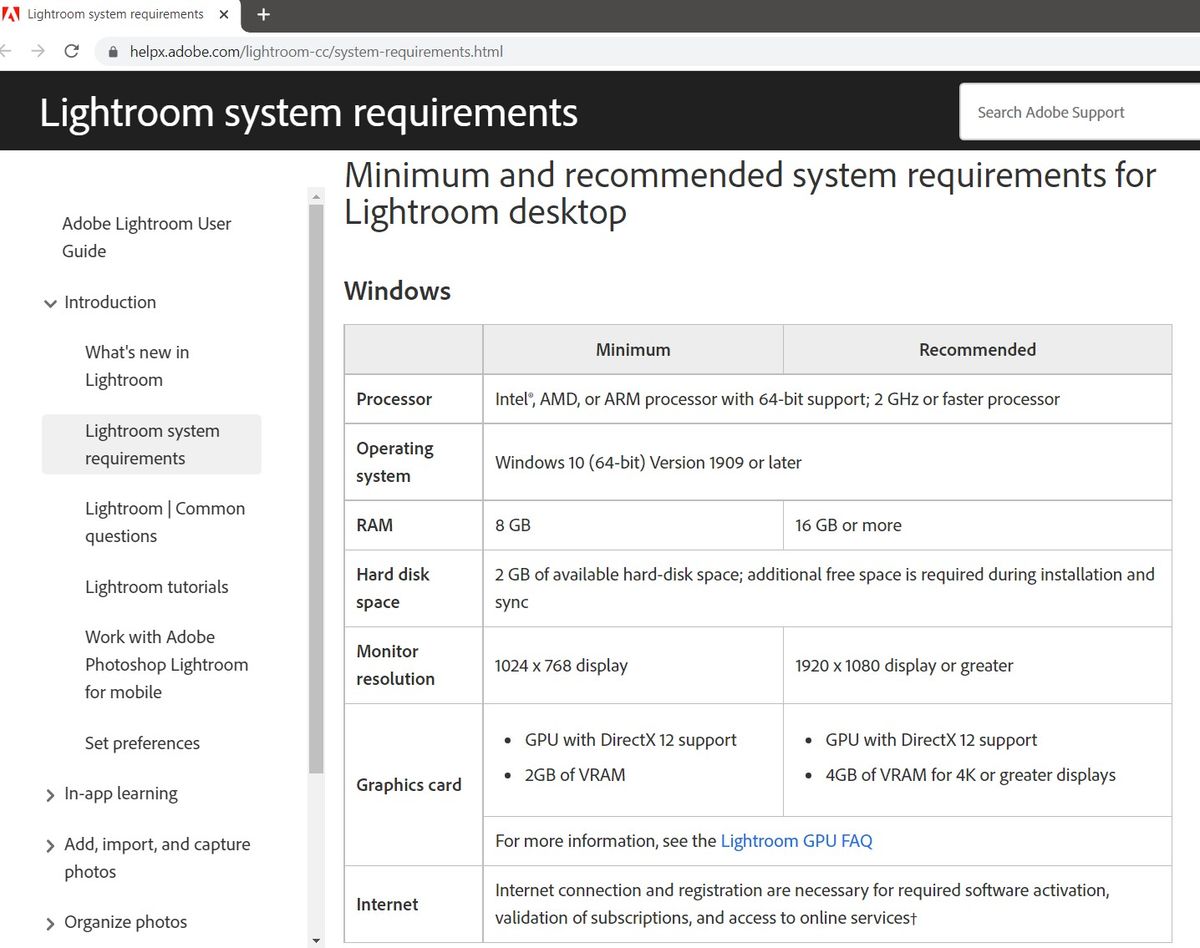Click the Minimum and recommended system requirements heading
The image size is (1200, 948).
click(x=750, y=193)
